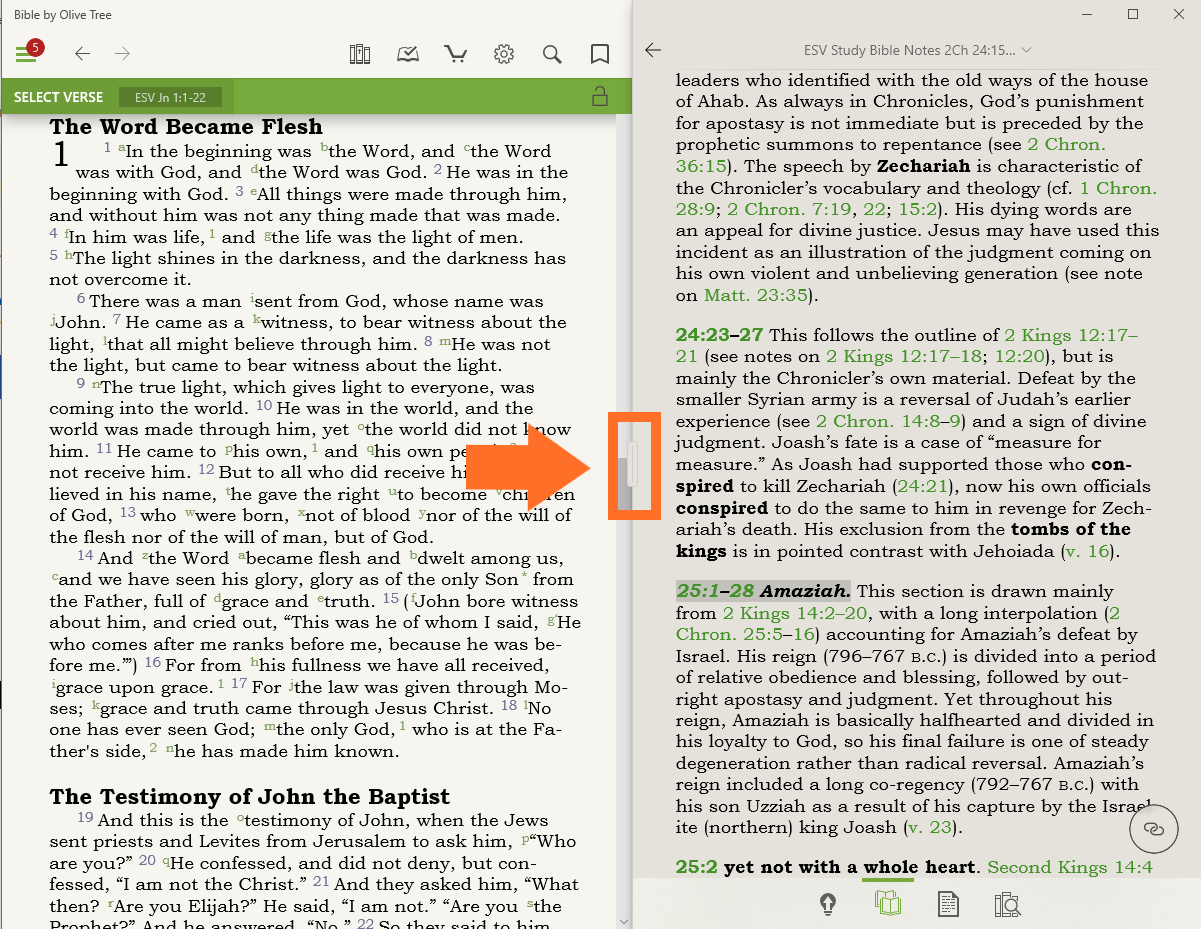Viewport: 1201px width, 929px height.
Task: Open settings gear icon
Action: [504, 54]
